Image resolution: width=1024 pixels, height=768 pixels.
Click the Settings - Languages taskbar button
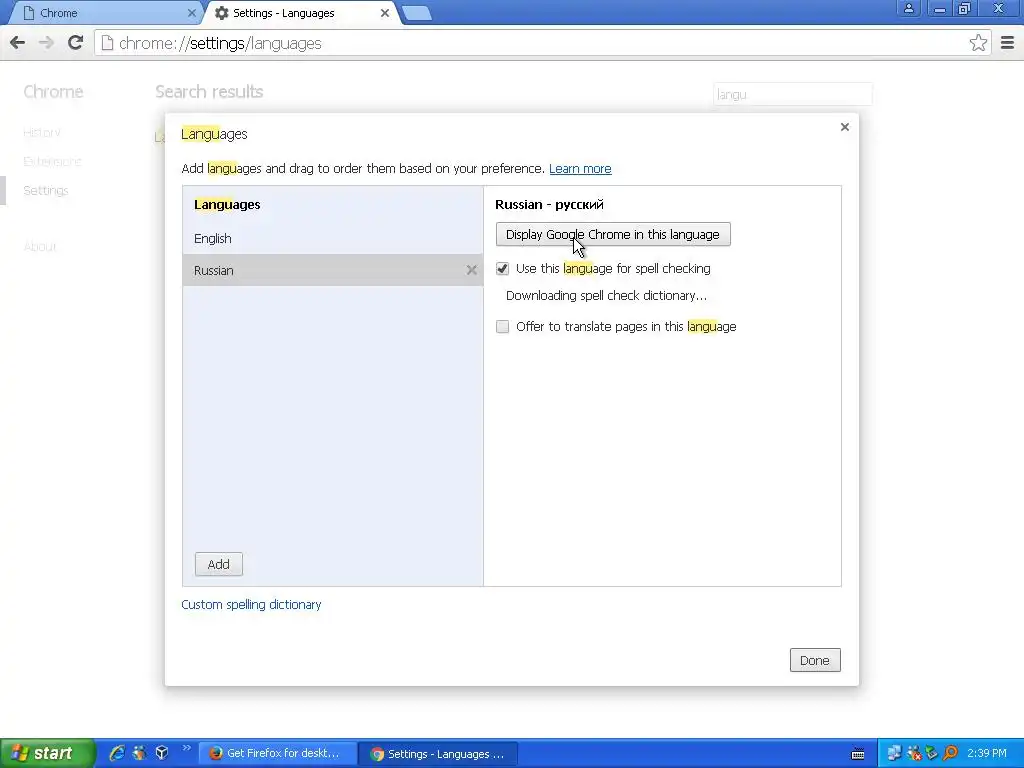tap(439, 754)
